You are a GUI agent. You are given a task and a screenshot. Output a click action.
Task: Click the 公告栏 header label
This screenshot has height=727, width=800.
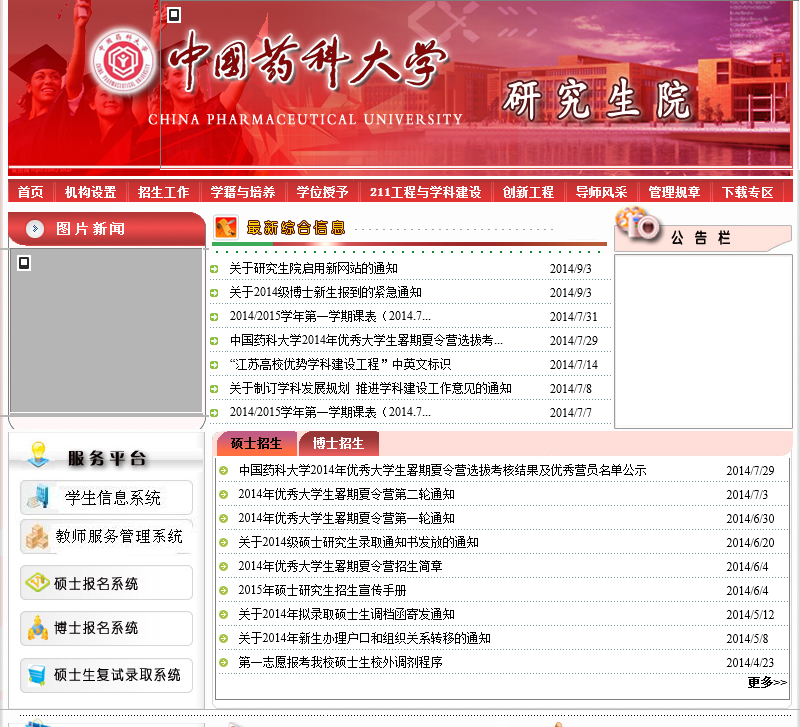[701, 238]
